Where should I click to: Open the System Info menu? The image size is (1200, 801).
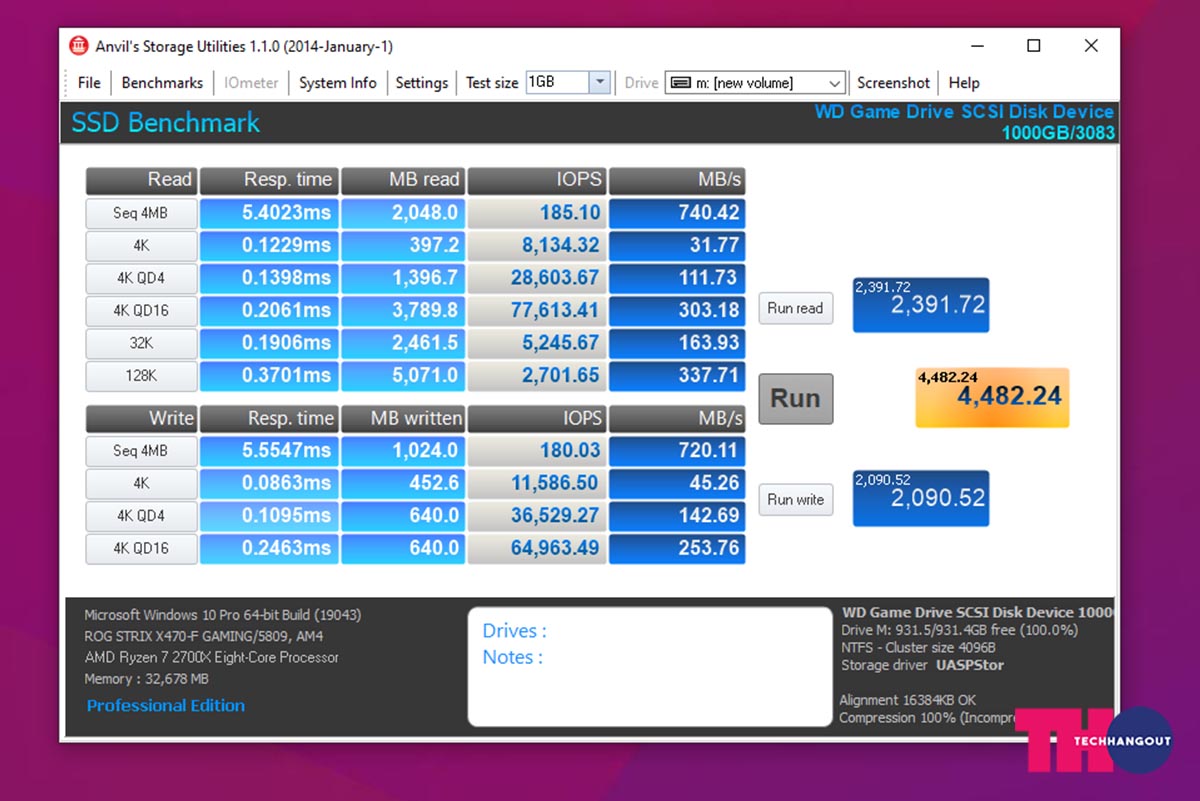point(338,83)
